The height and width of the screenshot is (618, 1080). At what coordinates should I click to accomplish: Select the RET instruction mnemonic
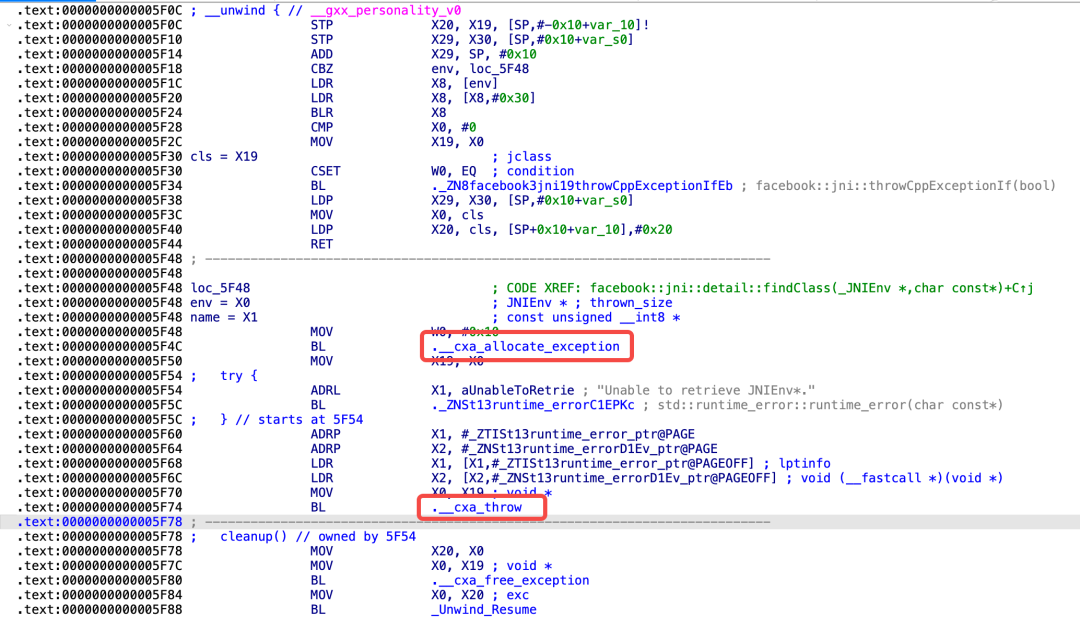tap(322, 244)
